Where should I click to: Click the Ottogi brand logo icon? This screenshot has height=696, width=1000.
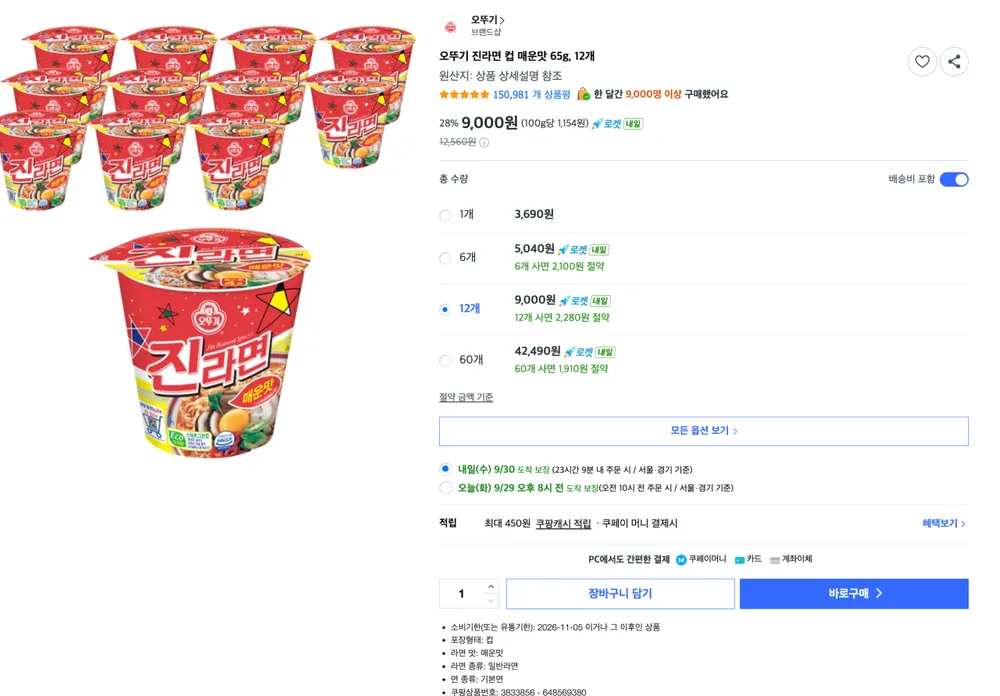(x=450, y=27)
